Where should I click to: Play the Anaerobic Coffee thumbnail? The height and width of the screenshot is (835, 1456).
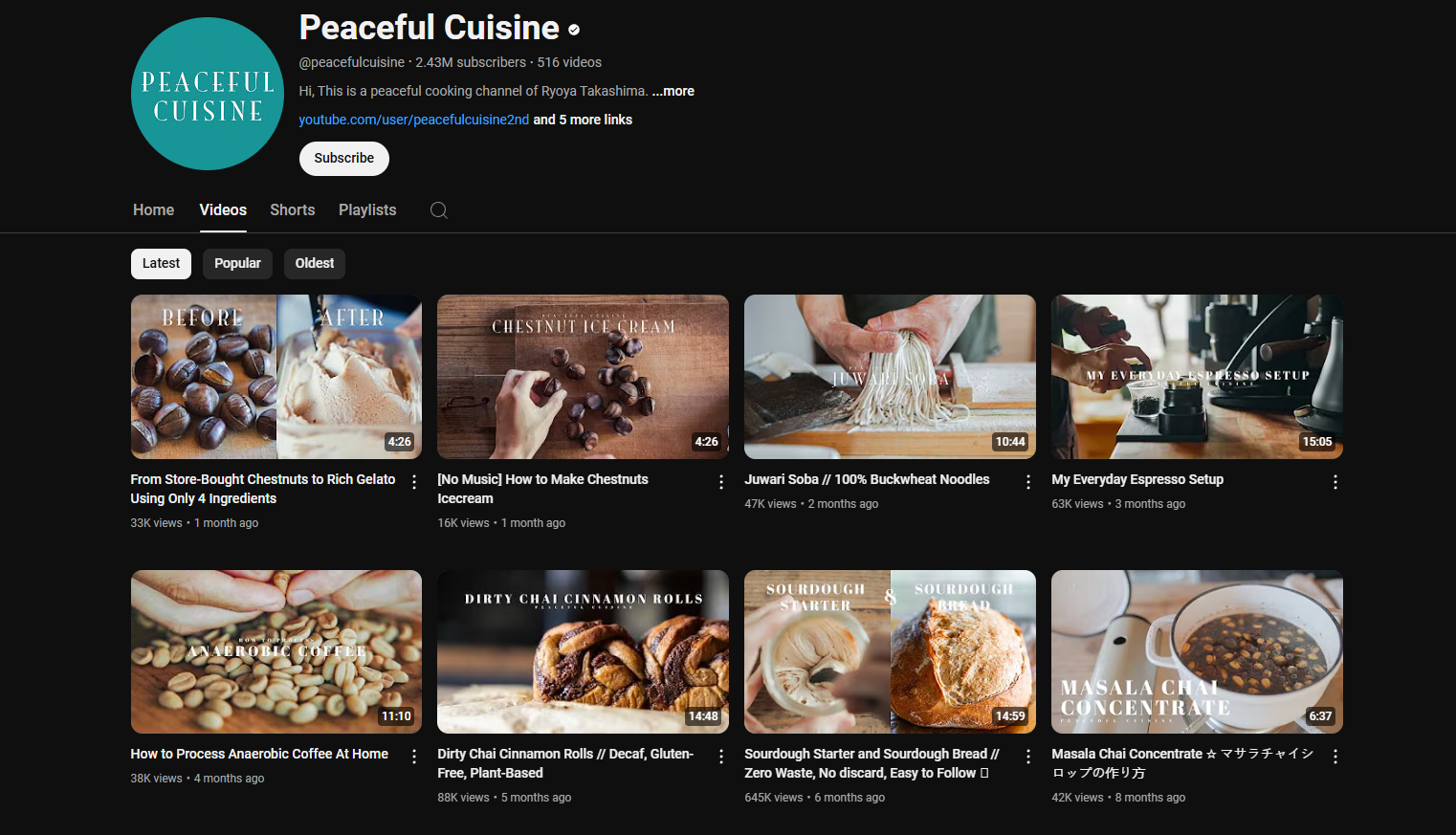click(x=276, y=652)
